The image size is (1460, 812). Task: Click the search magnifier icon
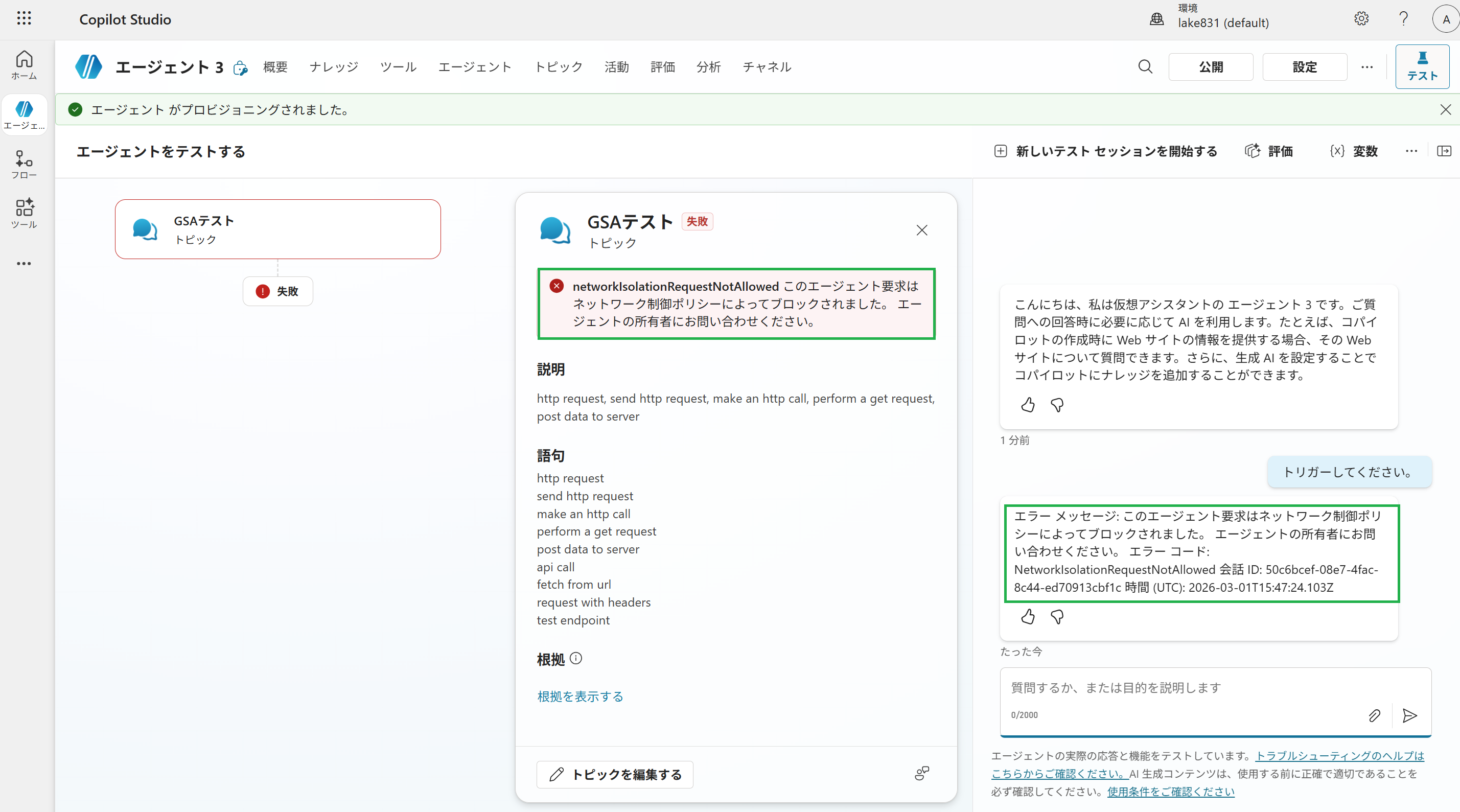tap(1145, 67)
